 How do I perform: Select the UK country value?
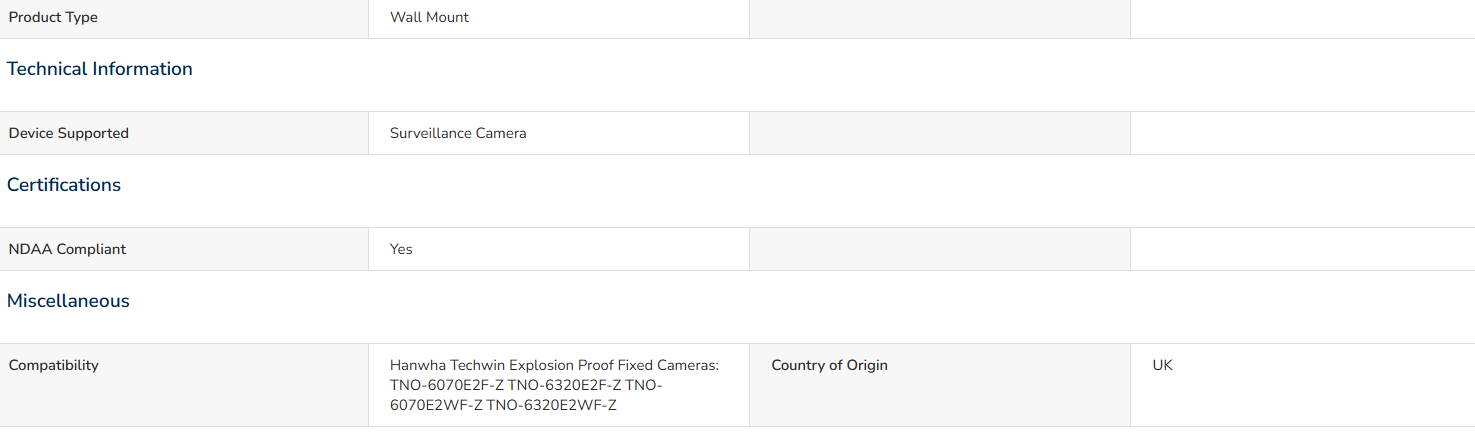point(1162,365)
